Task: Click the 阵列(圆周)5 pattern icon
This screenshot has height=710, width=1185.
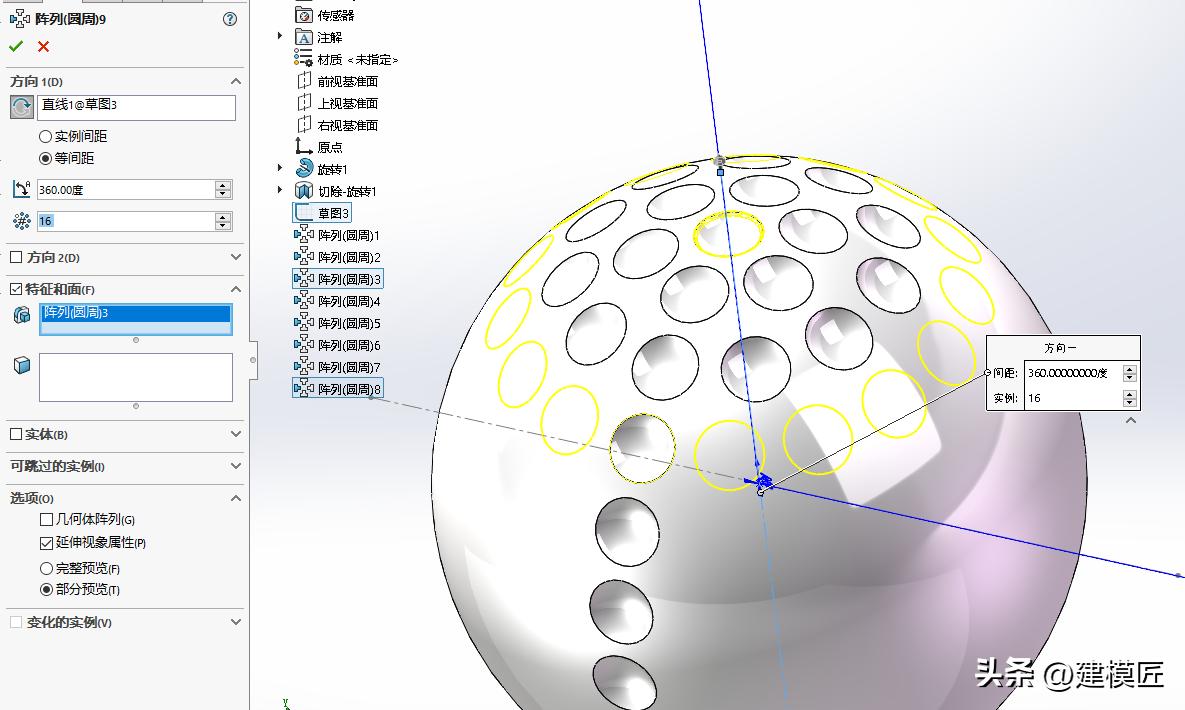Action: point(303,322)
